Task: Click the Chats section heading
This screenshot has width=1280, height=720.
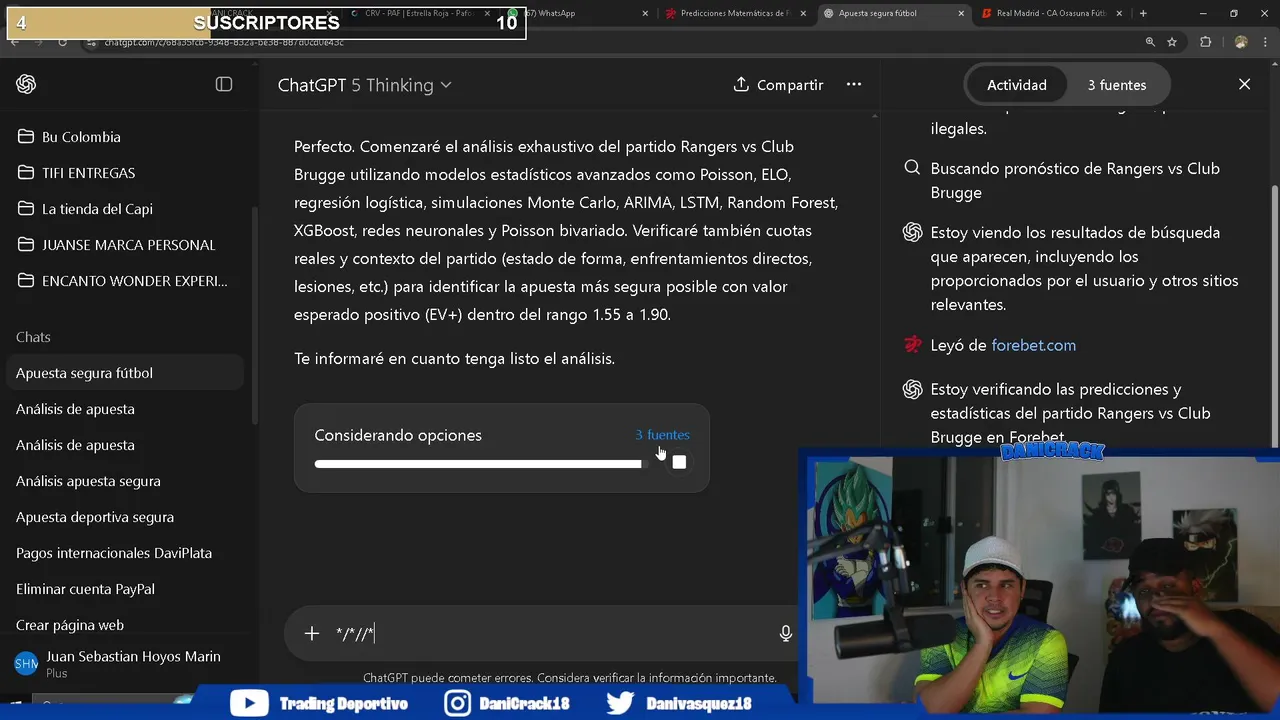Action: click(x=33, y=337)
